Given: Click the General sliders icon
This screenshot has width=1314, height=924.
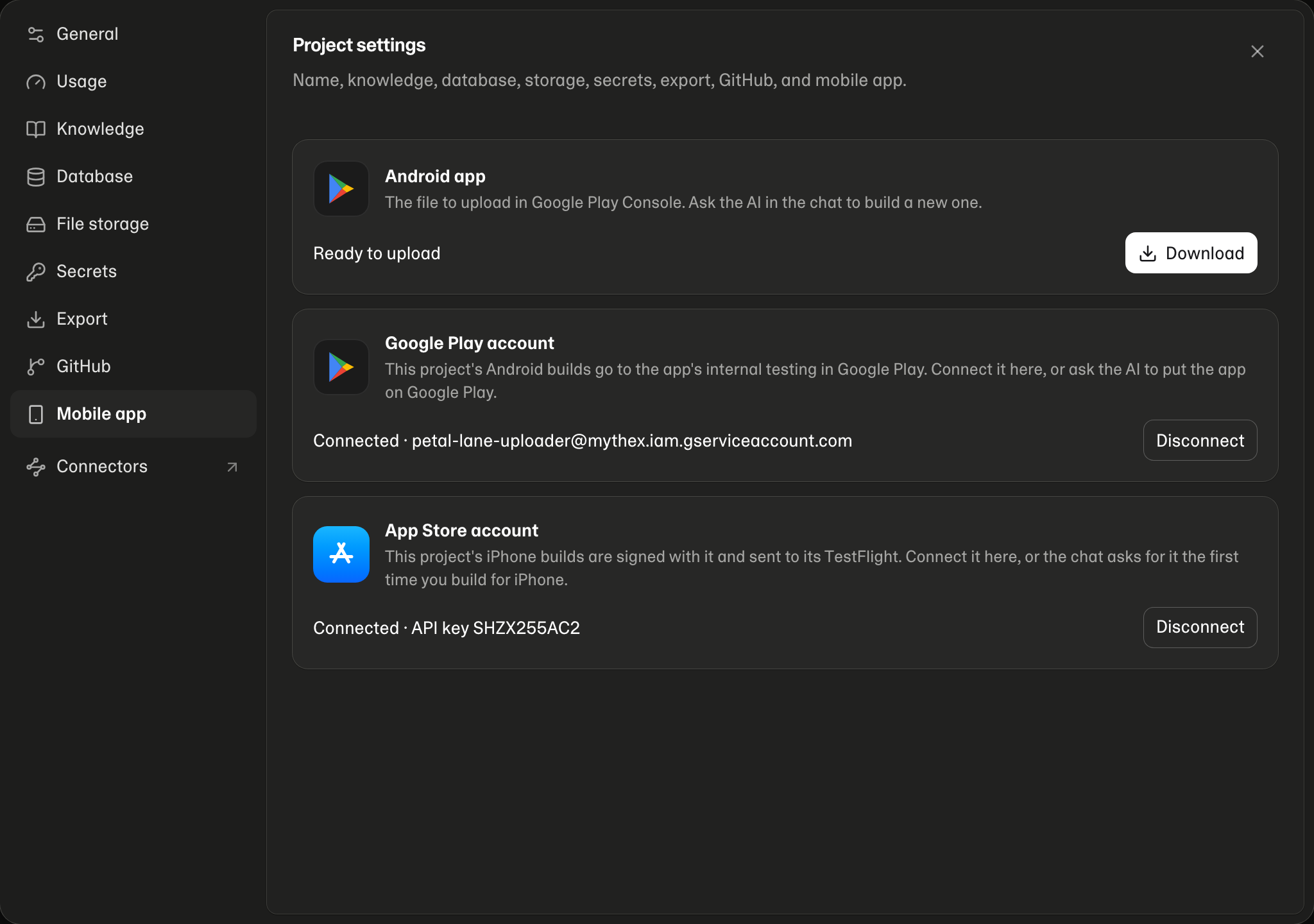Looking at the screenshot, I should point(36,34).
